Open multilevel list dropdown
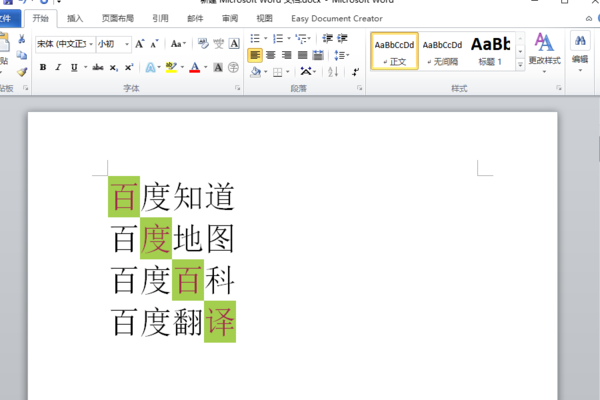The height and width of the screenshot is (400, 600). coord(303,39)
